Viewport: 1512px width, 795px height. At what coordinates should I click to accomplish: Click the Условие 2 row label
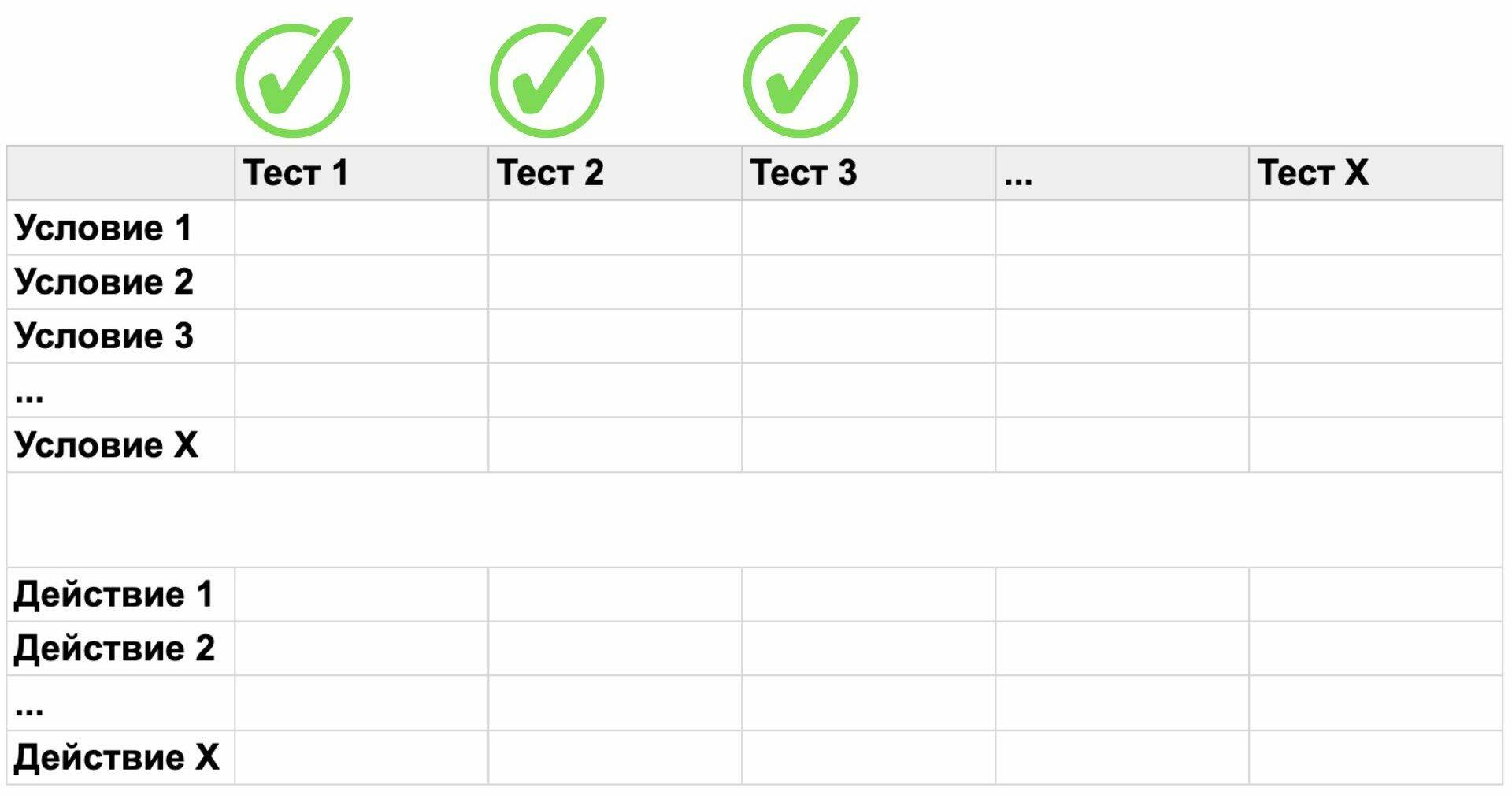[x=104, y=282]
